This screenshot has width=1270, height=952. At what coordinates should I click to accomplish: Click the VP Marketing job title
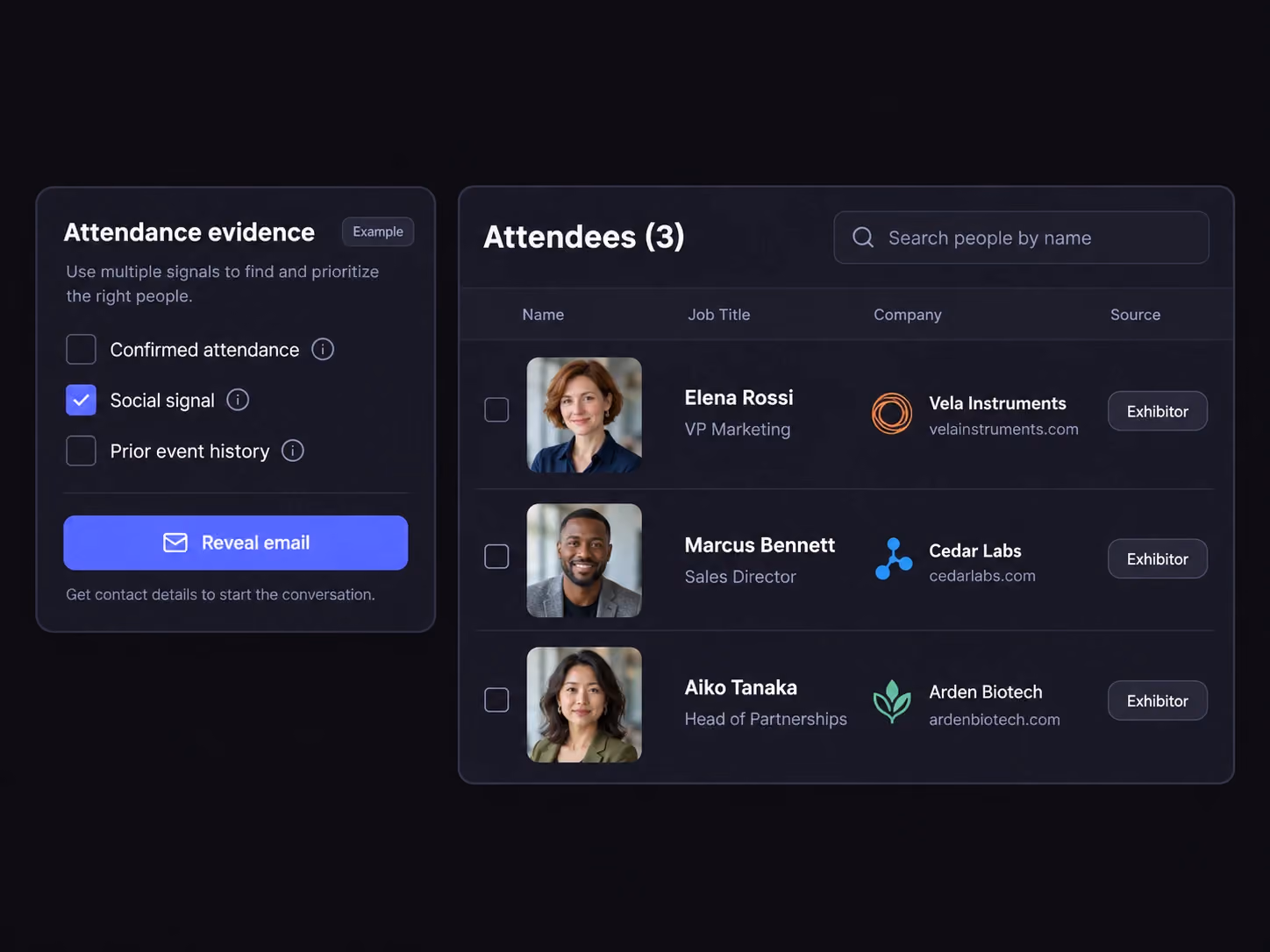[x=738, y=430]
